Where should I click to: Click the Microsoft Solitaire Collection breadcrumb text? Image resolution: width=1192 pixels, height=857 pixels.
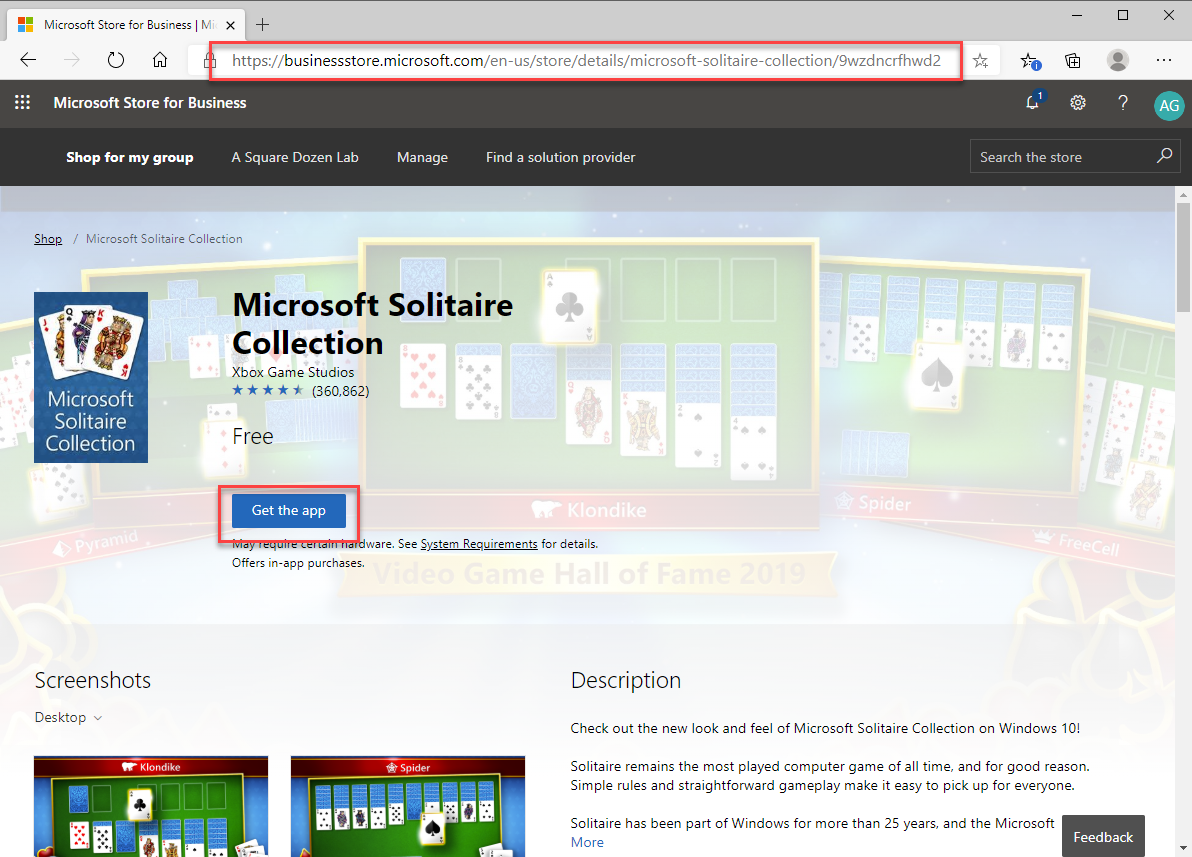pos(164,239)
